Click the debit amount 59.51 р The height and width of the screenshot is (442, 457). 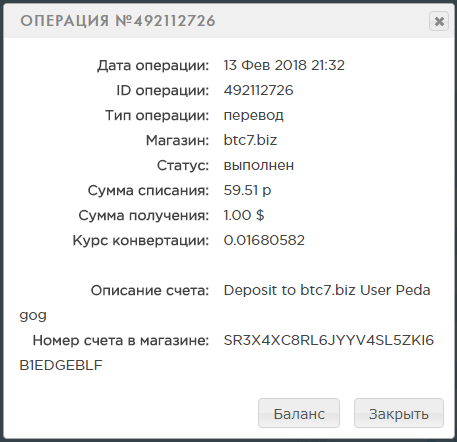coord(247,191)
